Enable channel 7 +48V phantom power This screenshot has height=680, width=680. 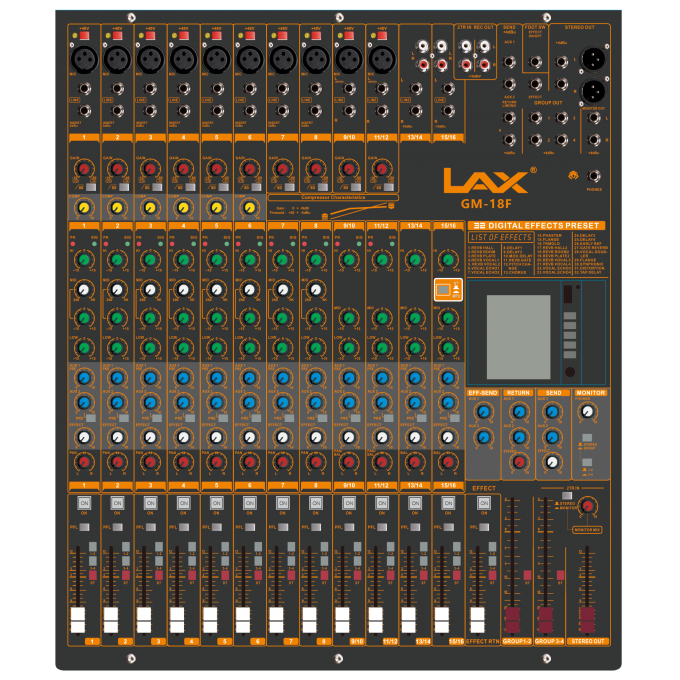[282, 36]
